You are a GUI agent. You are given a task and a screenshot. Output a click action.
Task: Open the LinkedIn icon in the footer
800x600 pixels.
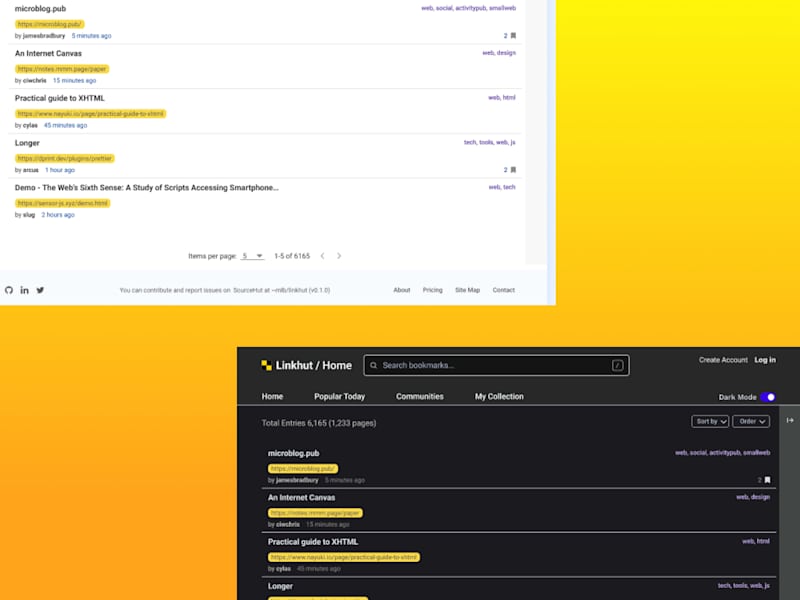(x=24, y=290)
